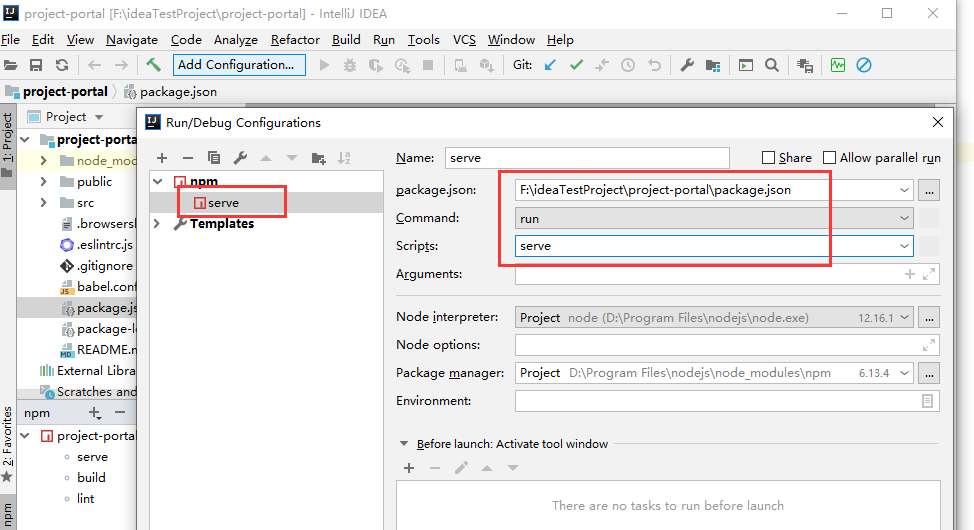Open Project Structure icon in toolbar
This screenshot has width=974, height=530.
click(x=713, y=65)
